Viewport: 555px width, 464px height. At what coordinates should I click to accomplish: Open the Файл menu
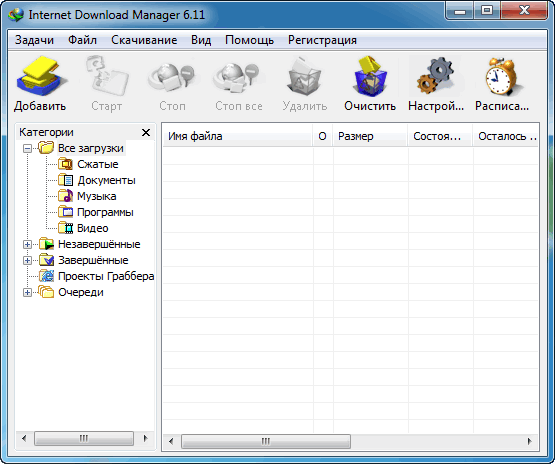click(x=82, y=40)
